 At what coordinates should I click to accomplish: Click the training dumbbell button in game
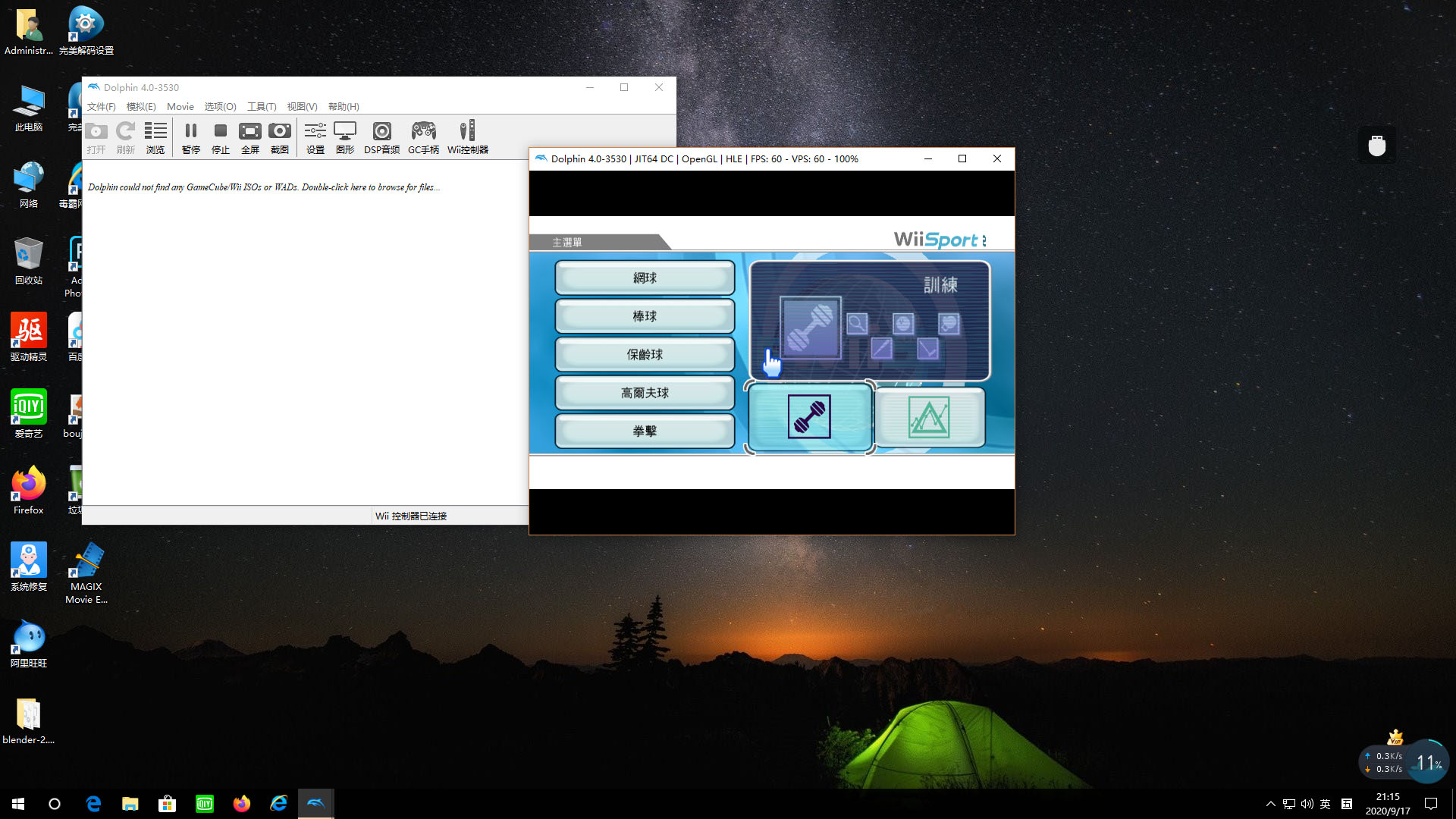pyautogui.click(x=809, y=417)
